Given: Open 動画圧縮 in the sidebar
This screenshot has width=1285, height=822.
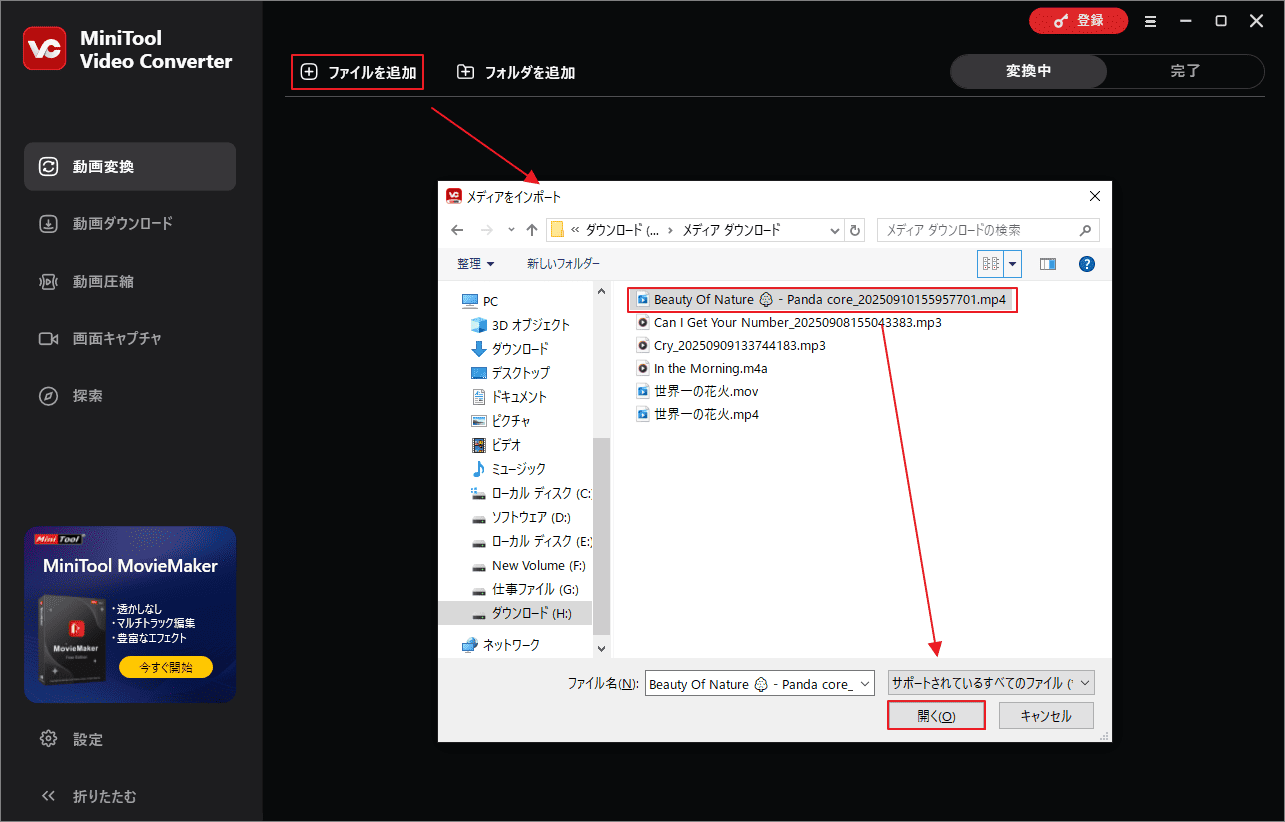Looking at the screenshot, I should pyautogui.click(x=130, y=281).
